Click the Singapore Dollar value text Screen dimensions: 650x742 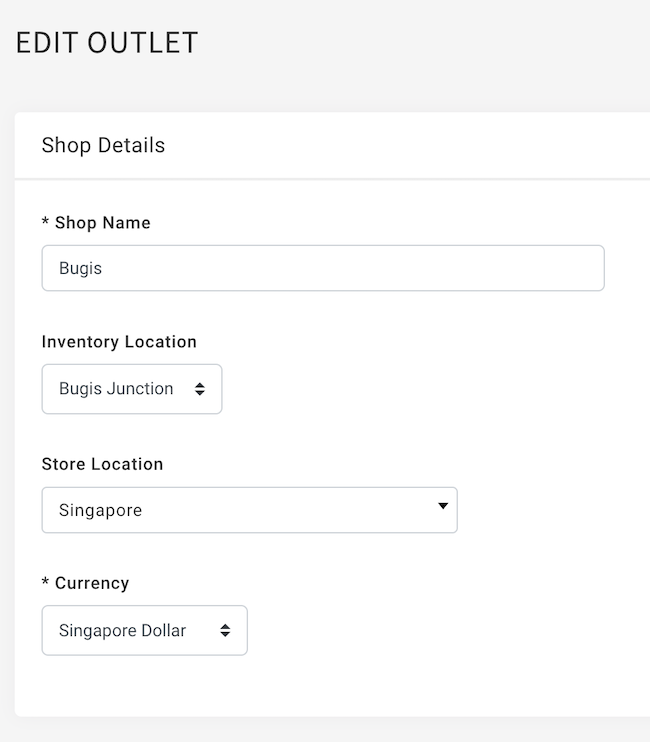click(123, 631)
